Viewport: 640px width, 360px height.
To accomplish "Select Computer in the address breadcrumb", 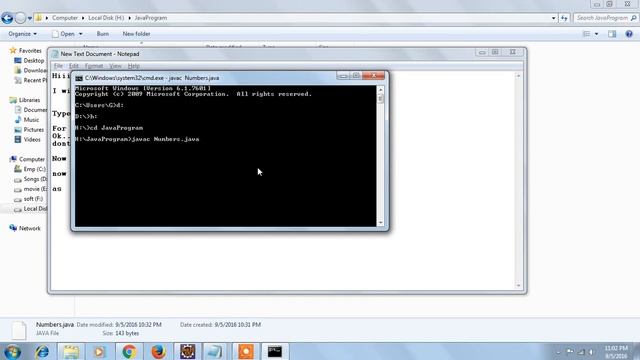I will point(64,18).
